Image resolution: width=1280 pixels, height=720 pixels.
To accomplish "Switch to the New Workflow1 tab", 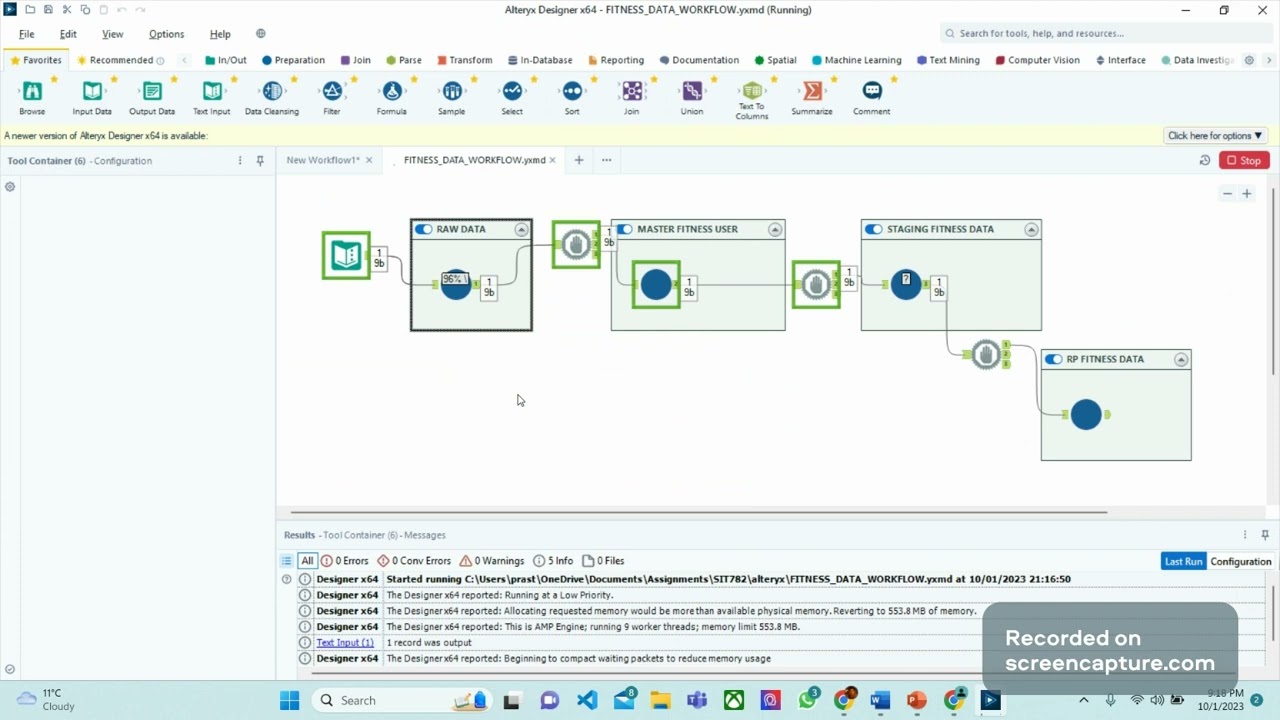I will tap(322, 160).
